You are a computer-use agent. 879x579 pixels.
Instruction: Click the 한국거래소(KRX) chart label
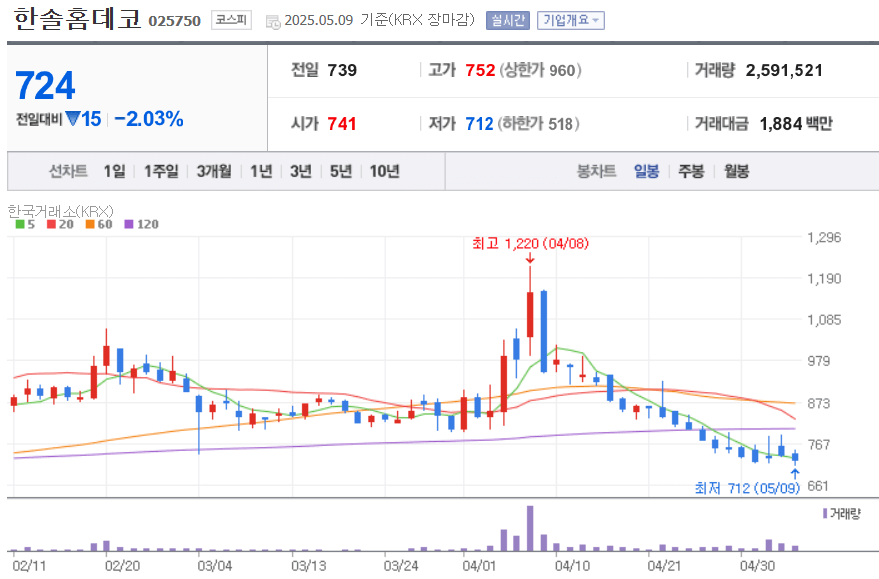pos(61,211)
